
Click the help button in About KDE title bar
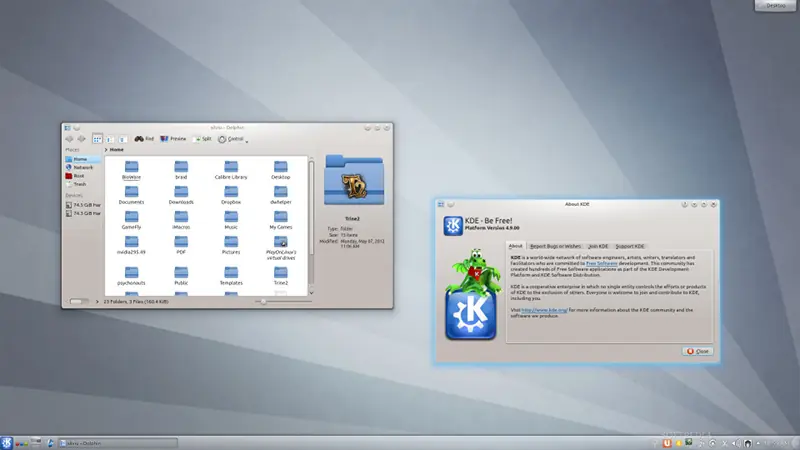tap(684, 204)
